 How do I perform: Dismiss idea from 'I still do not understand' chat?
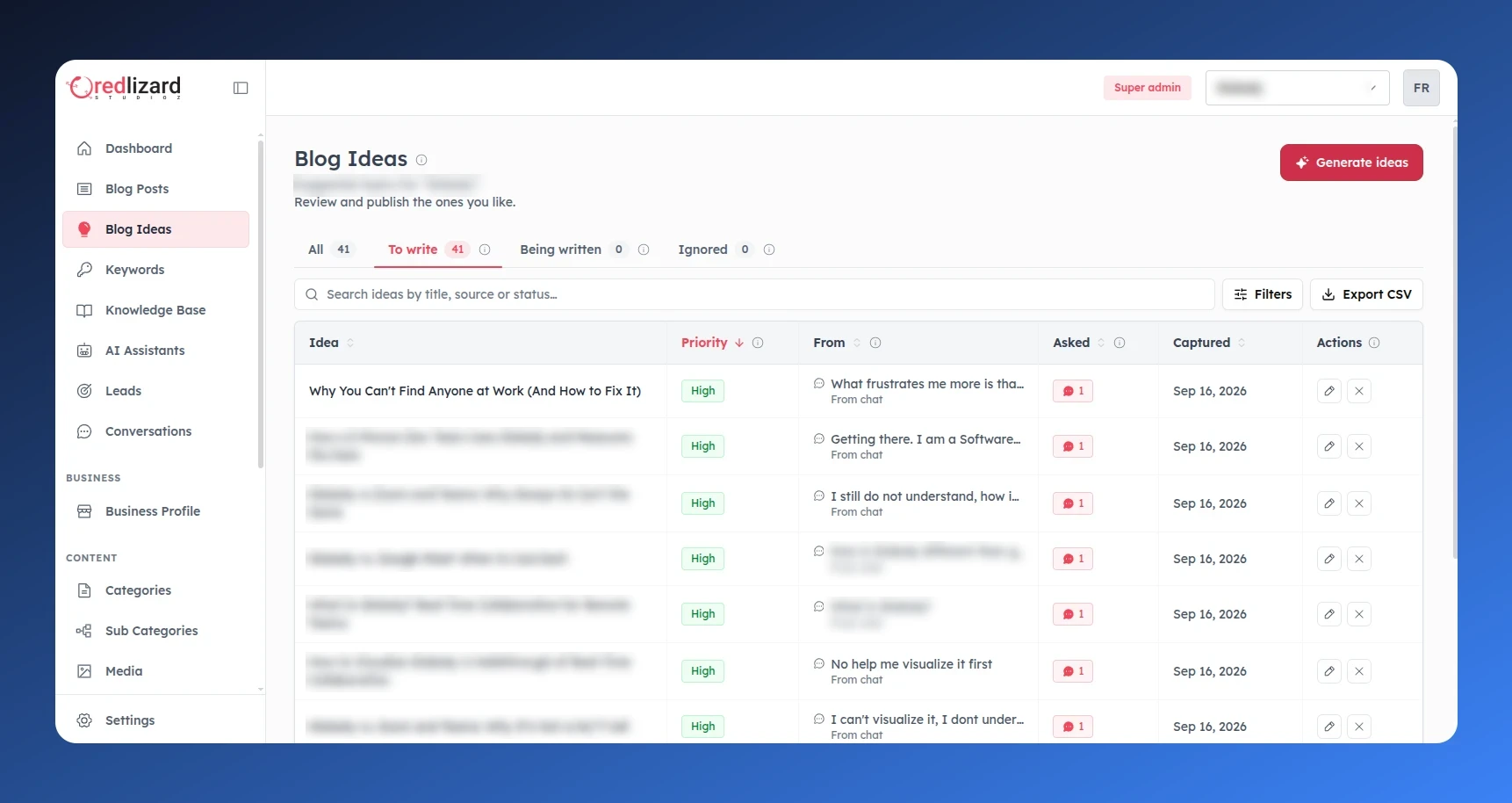pos(1359,503)
